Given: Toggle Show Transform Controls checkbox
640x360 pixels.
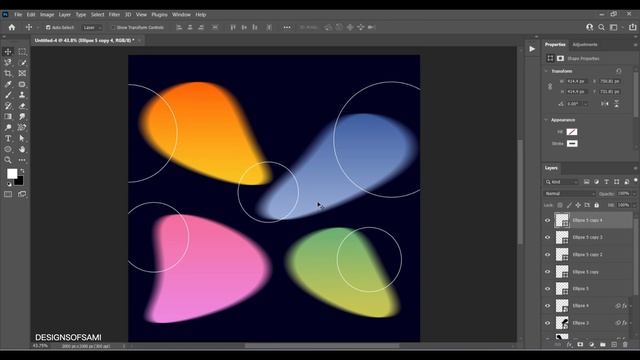Looking at the screenshot, I should coord(113,27).
